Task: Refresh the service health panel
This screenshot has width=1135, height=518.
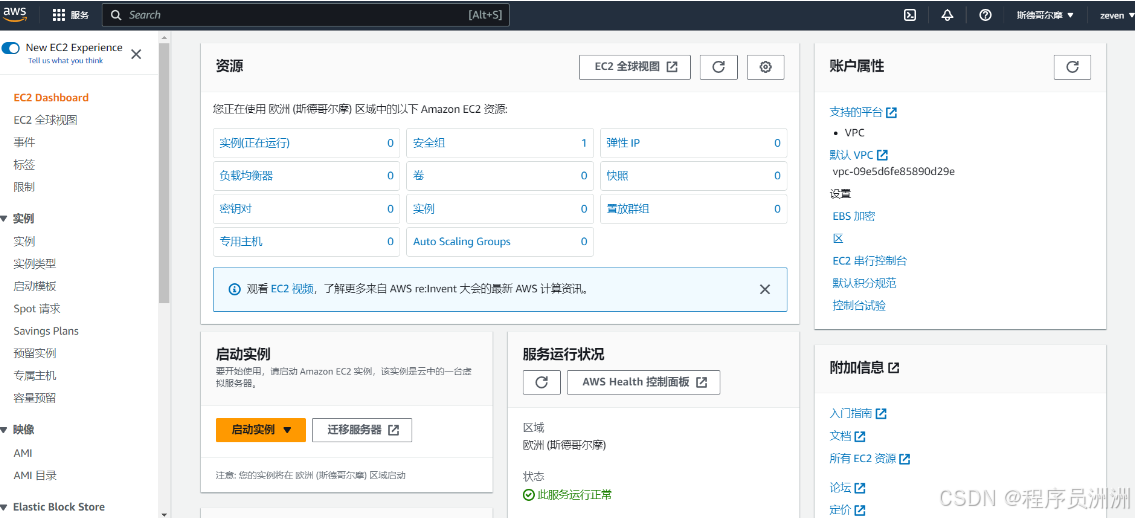Action: (542, 382)
